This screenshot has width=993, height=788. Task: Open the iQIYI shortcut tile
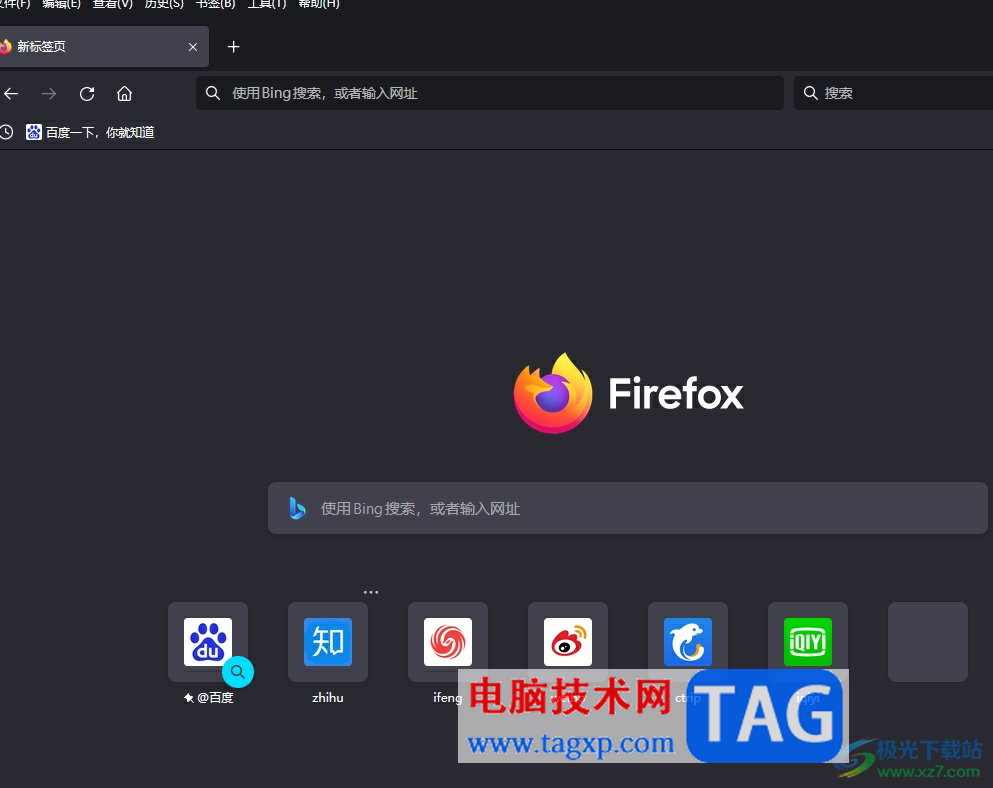(807, 642)
